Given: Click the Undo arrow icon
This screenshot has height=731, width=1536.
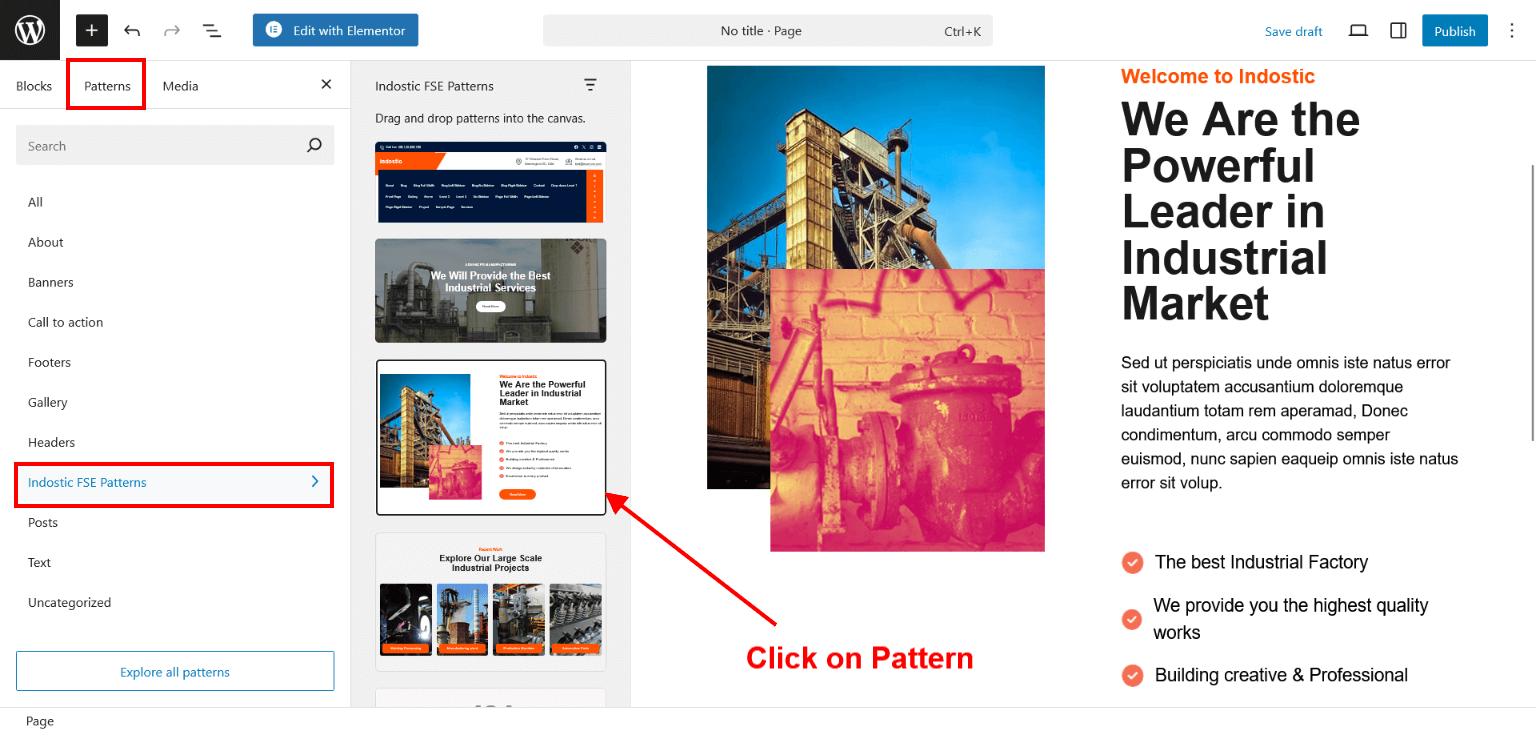Looking at the screenshot, I should click(x=132, y=30).
